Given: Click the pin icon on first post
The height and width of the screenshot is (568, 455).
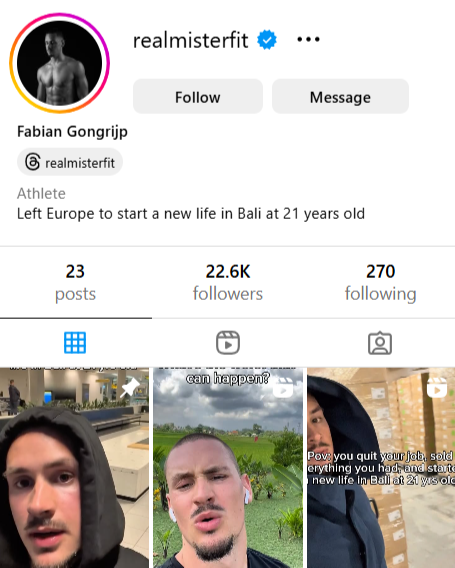Looking at the screenshot, I should [x=130, y=388].
